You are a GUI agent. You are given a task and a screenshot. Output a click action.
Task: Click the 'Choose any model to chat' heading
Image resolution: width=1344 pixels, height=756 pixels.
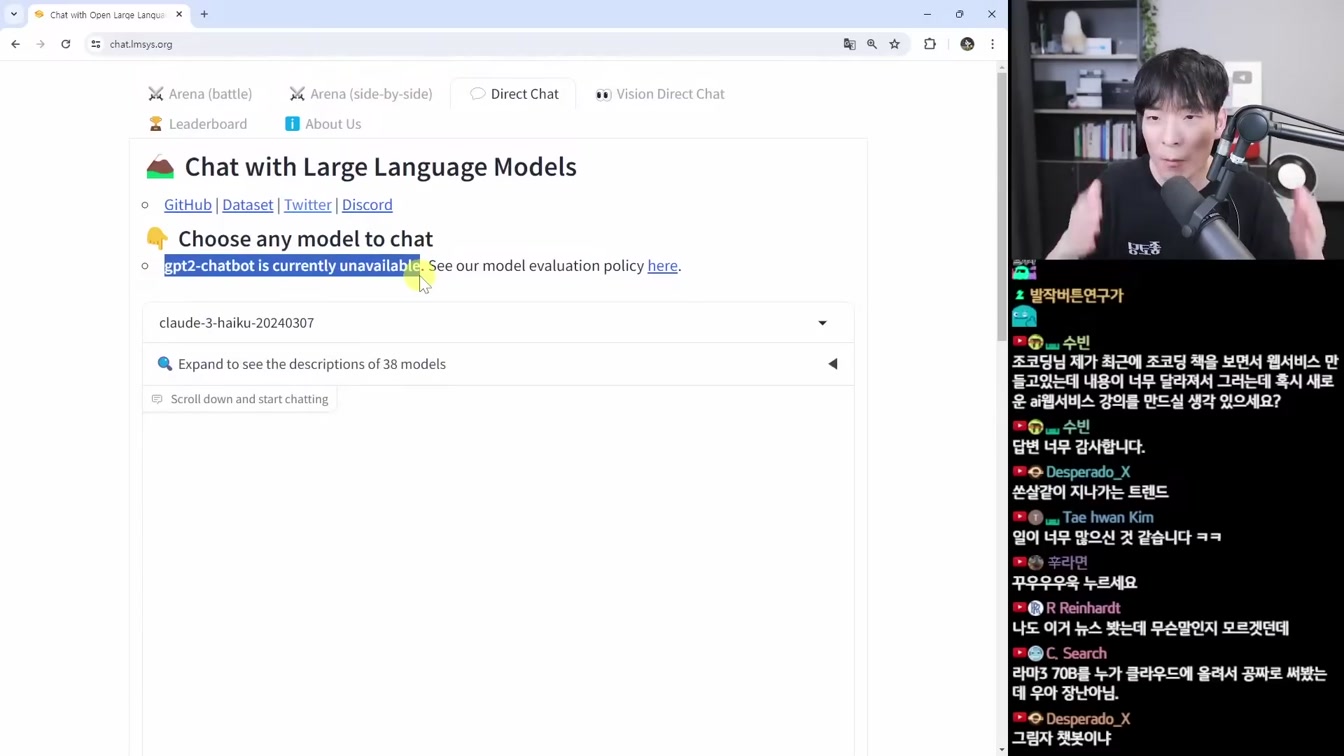305,238
